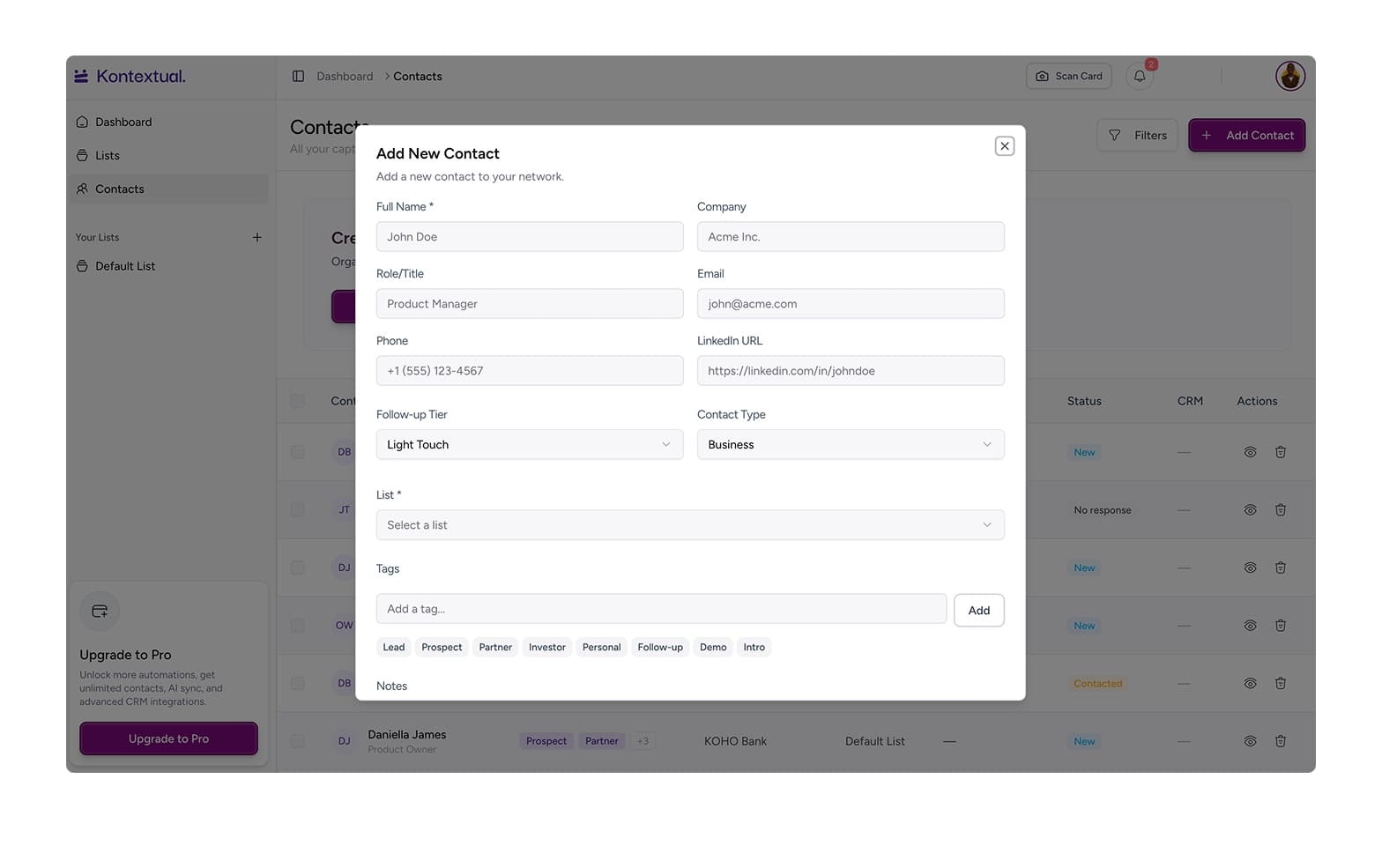Select the Demo tag suggestion

(x=713, y=647)
